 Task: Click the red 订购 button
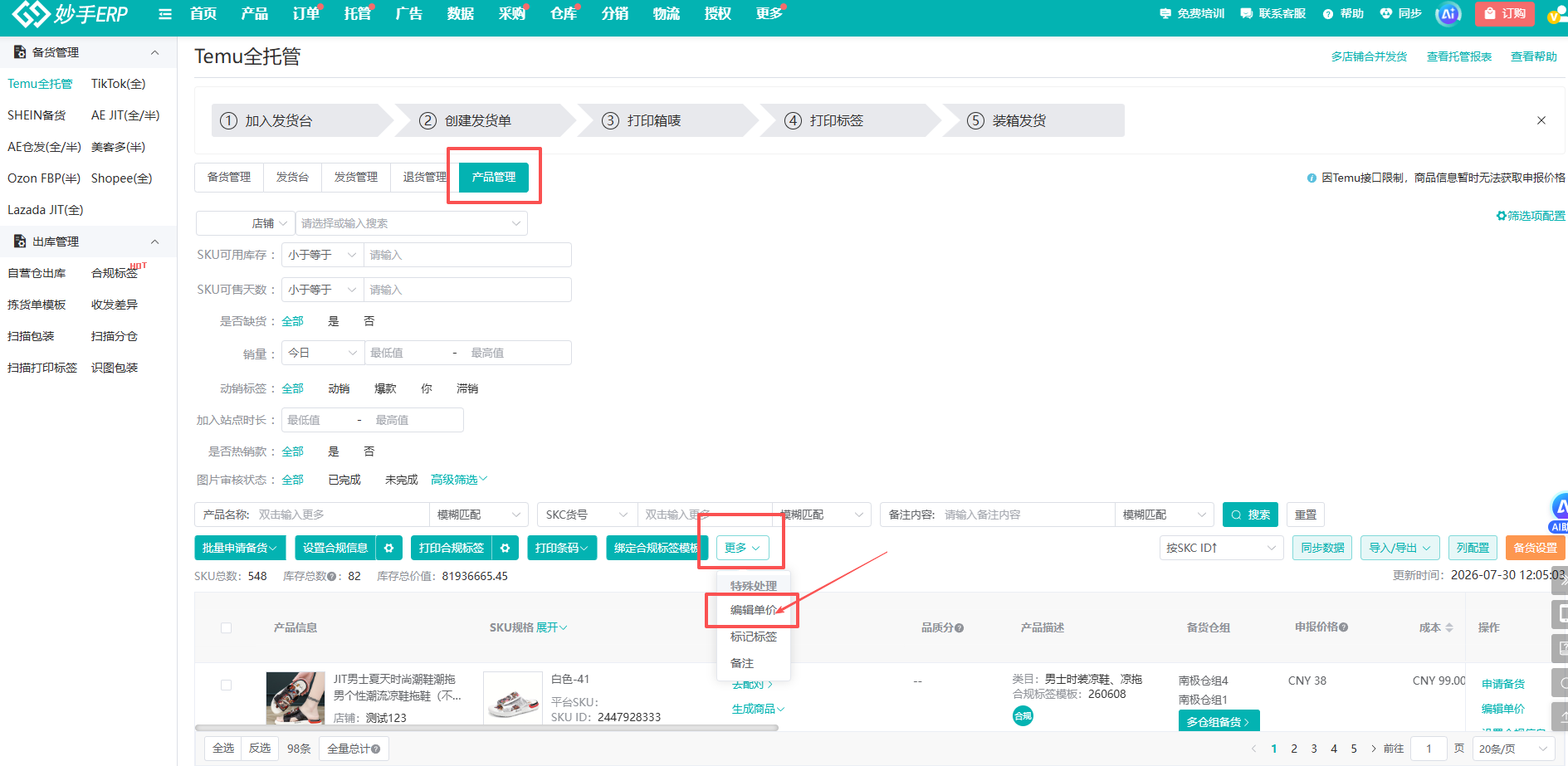point(1505,13)
